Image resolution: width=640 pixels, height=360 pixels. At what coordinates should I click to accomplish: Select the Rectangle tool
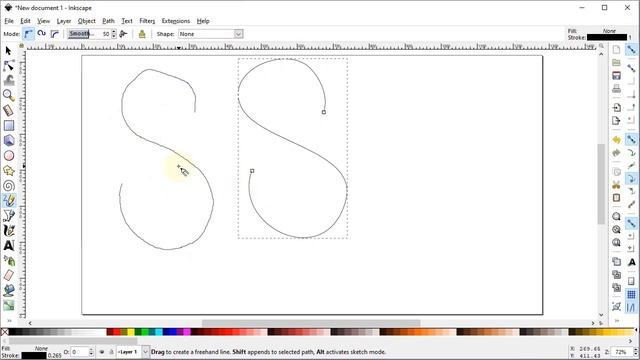point(9,125)
